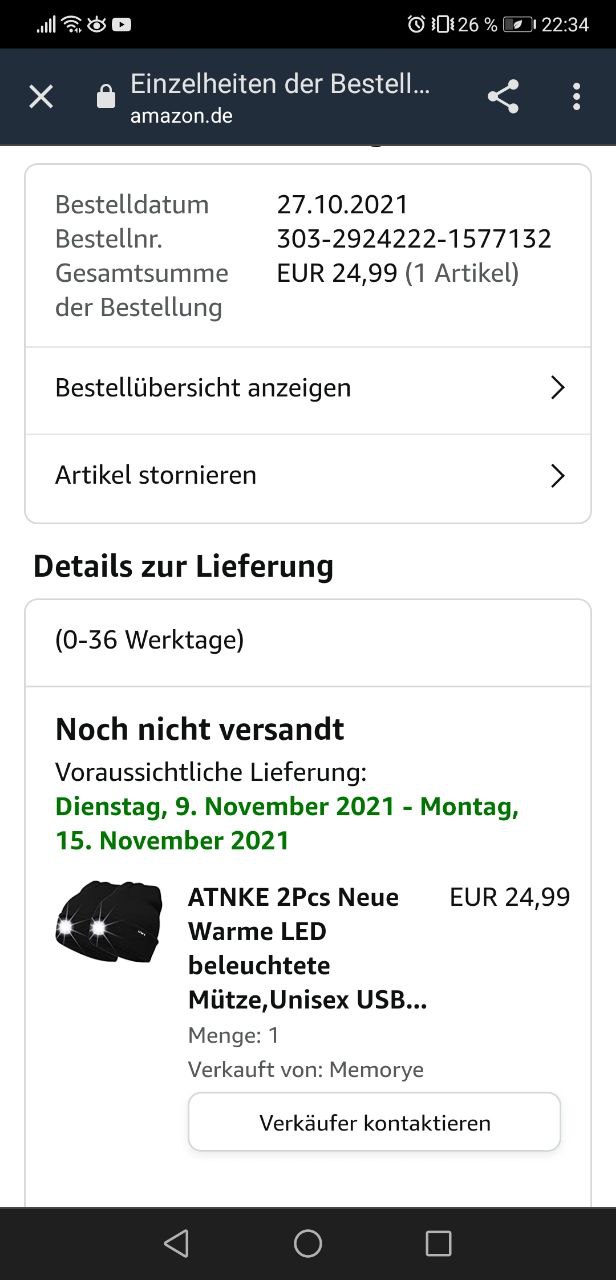The image size is (616, 1280).
Task: Expand the Artikel stornieren chevron
Action: (558, 476)
